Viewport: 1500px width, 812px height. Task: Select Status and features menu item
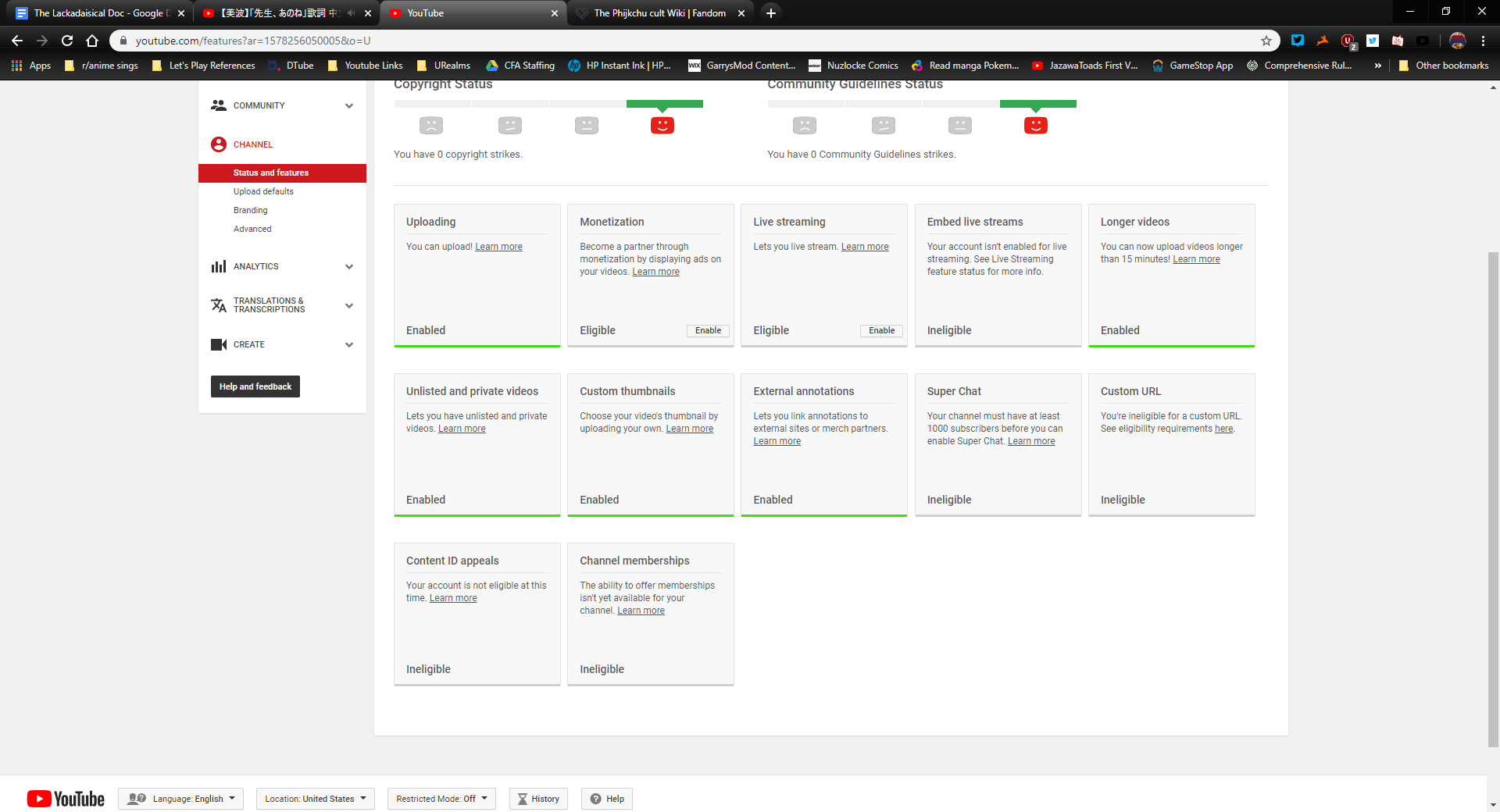[x=282, y=173]
